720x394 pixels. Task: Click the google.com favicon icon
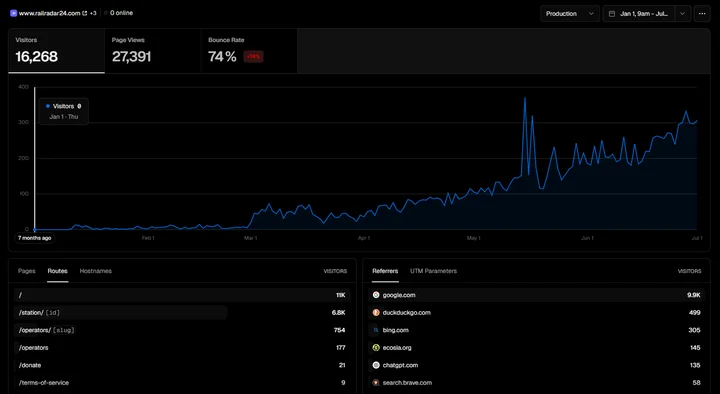click(x=376, y=295)
